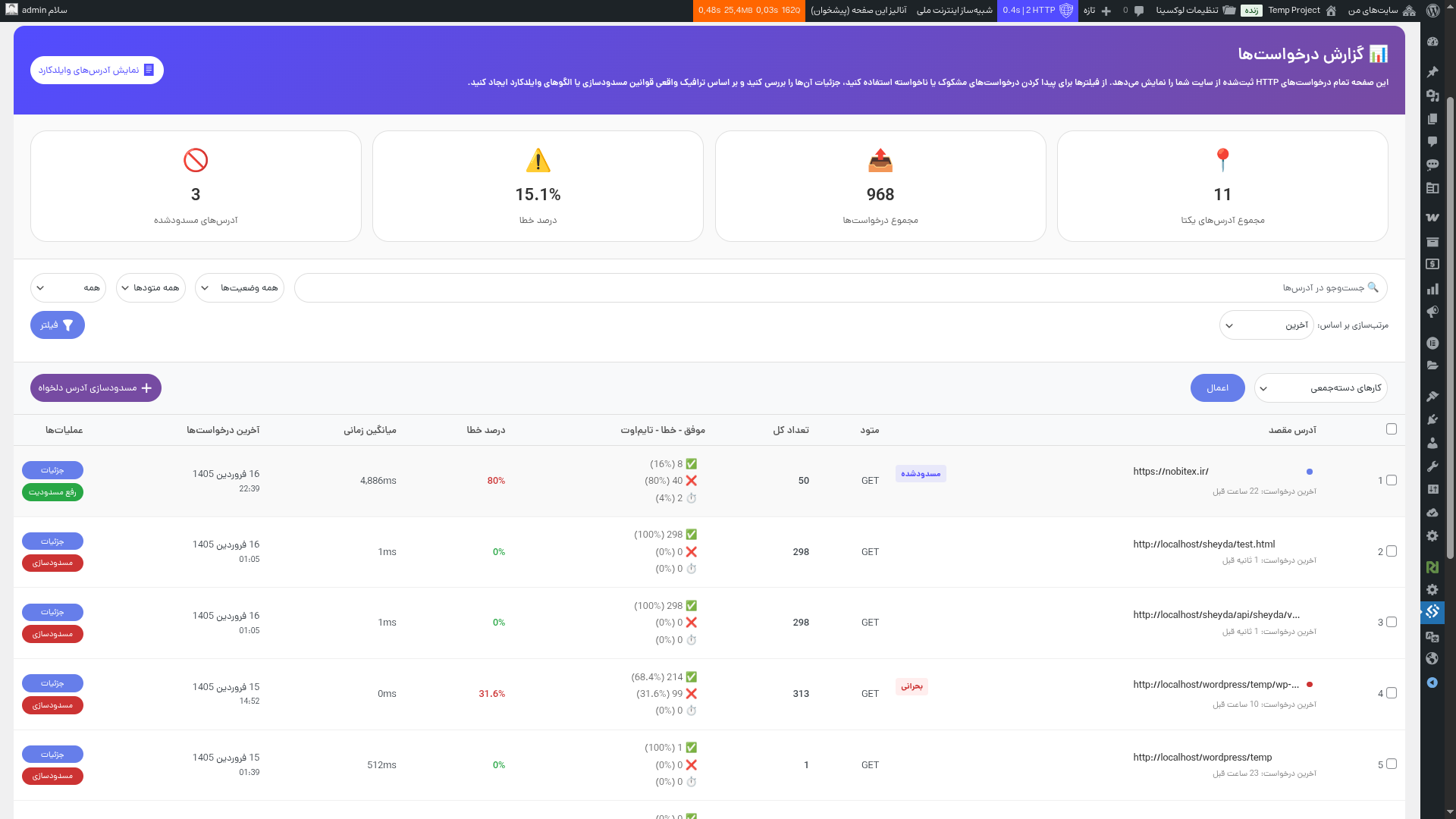The height and width of the screenshot is (819, 1456).
Task: Open Posts pushpin icon in sidebar
Action: [x=1432, y=72]
